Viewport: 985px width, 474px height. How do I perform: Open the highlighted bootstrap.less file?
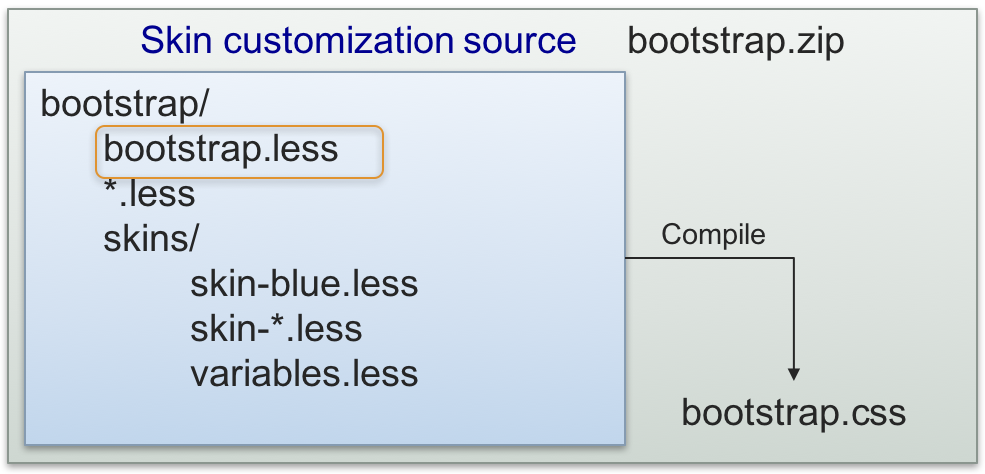[x=221, y=150]
